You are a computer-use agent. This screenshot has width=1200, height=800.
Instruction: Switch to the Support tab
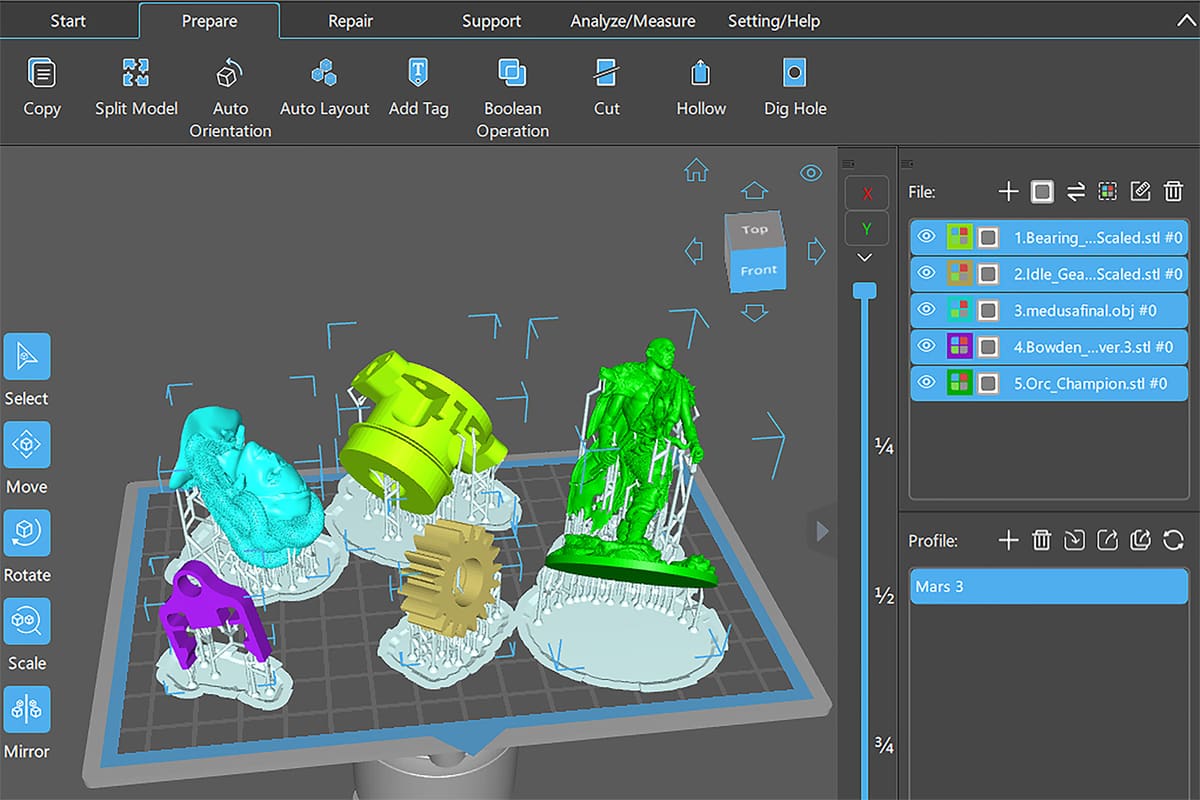491,20
